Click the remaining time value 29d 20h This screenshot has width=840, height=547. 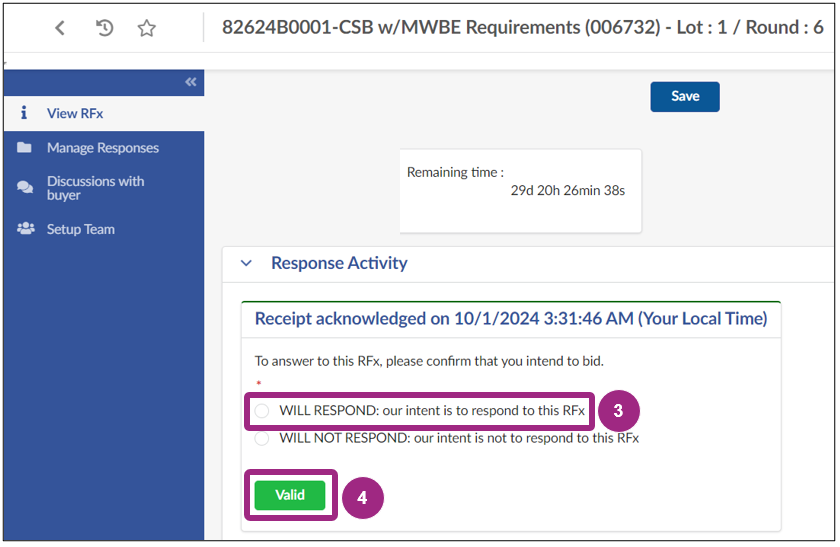[568, 191]
